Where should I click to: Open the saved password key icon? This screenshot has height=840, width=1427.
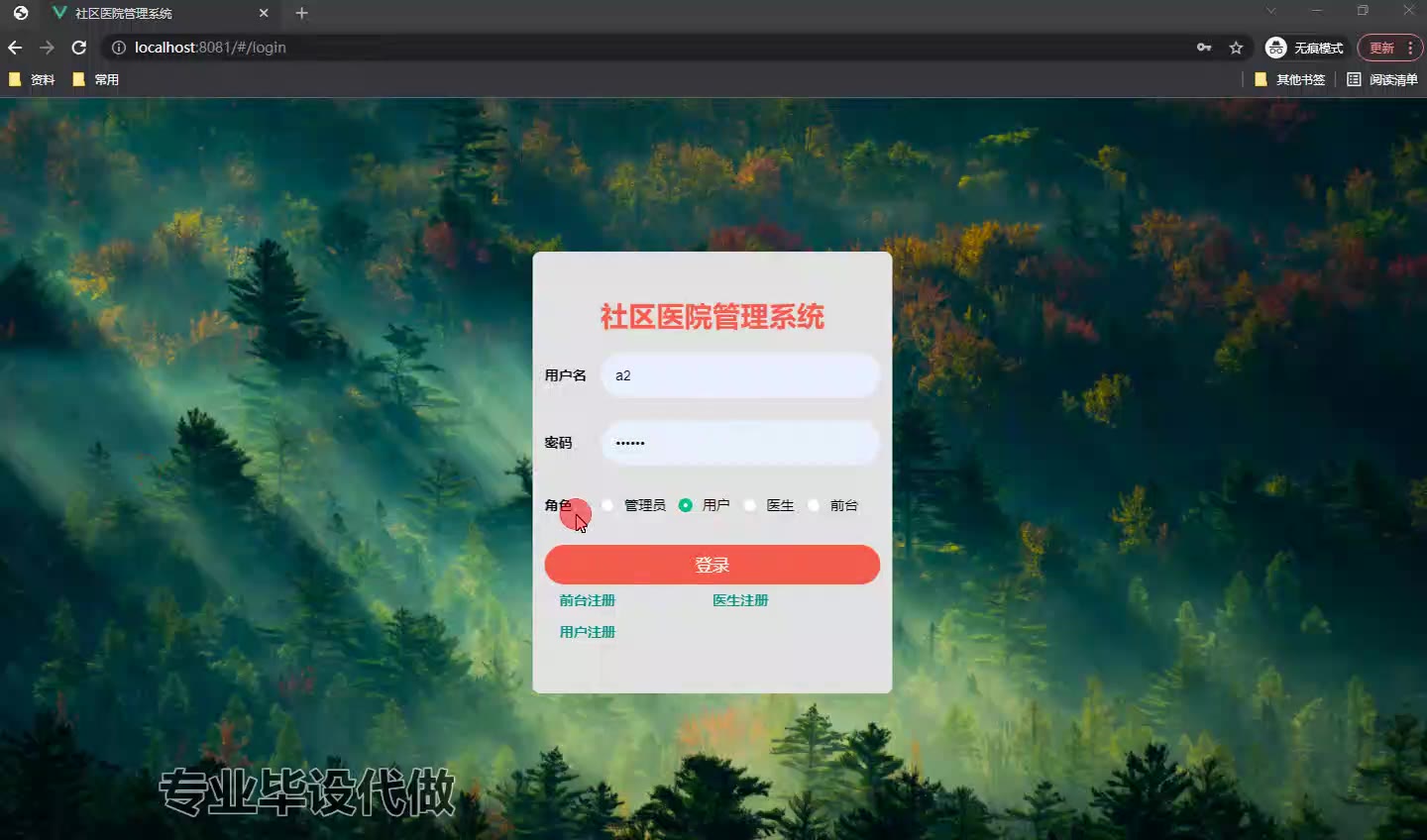click(x=1204, y=48)
